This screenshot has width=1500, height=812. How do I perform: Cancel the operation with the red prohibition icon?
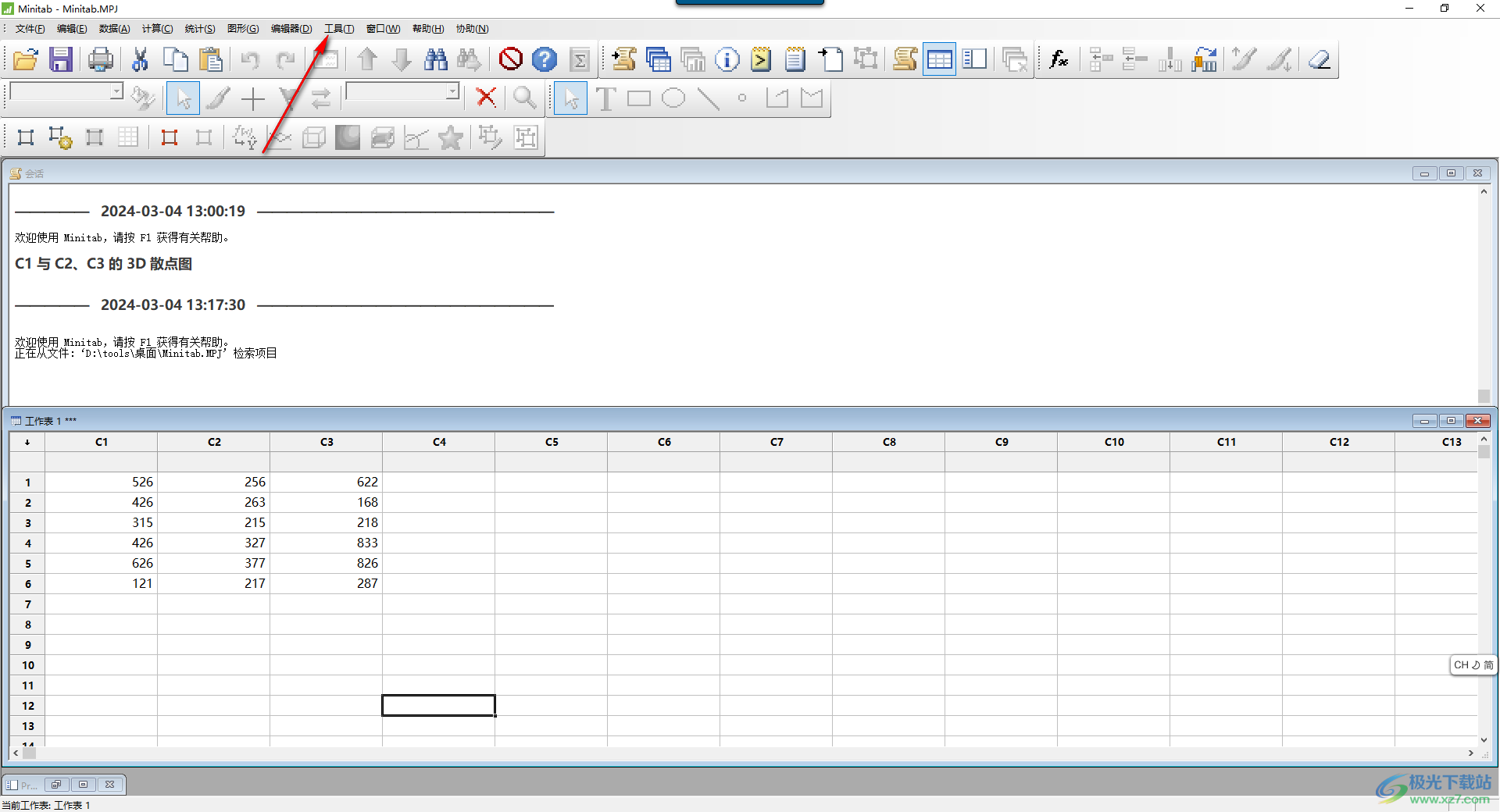[511, 59]
